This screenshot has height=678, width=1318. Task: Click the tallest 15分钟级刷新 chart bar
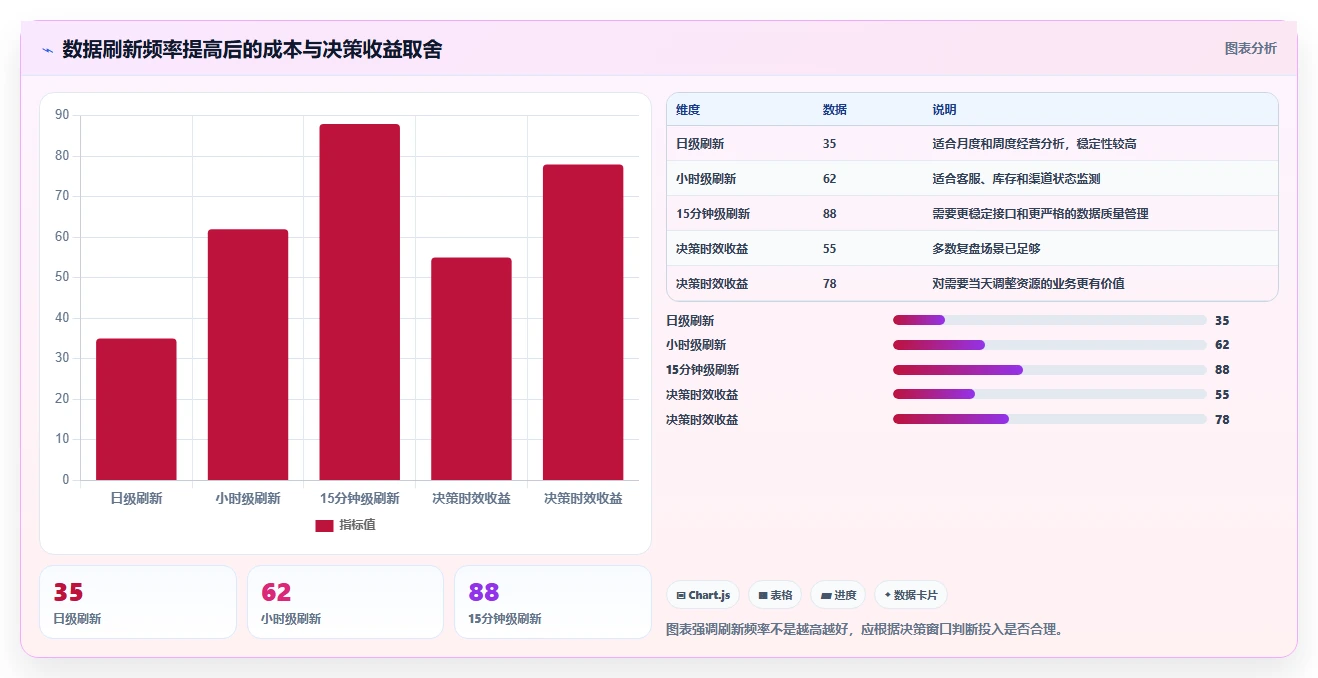[x=360, y=302]
